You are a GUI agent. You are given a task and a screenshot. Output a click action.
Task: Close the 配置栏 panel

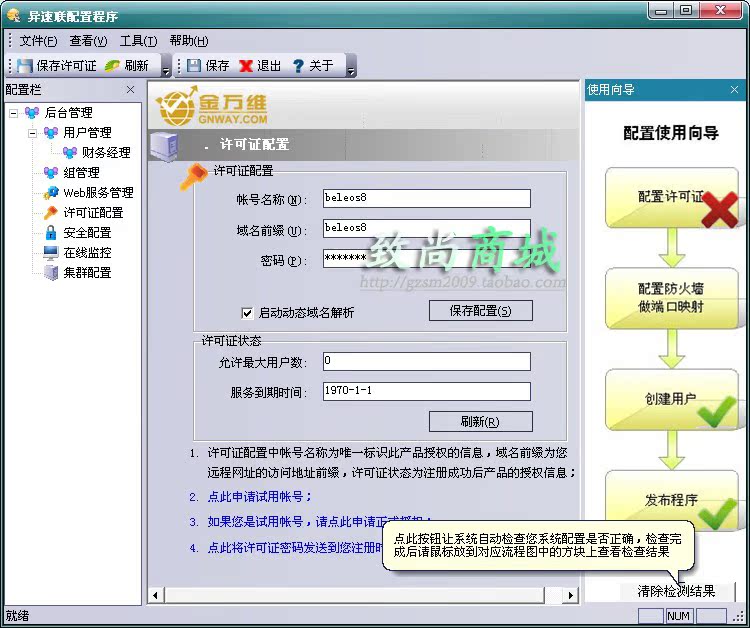coord(130,90)
